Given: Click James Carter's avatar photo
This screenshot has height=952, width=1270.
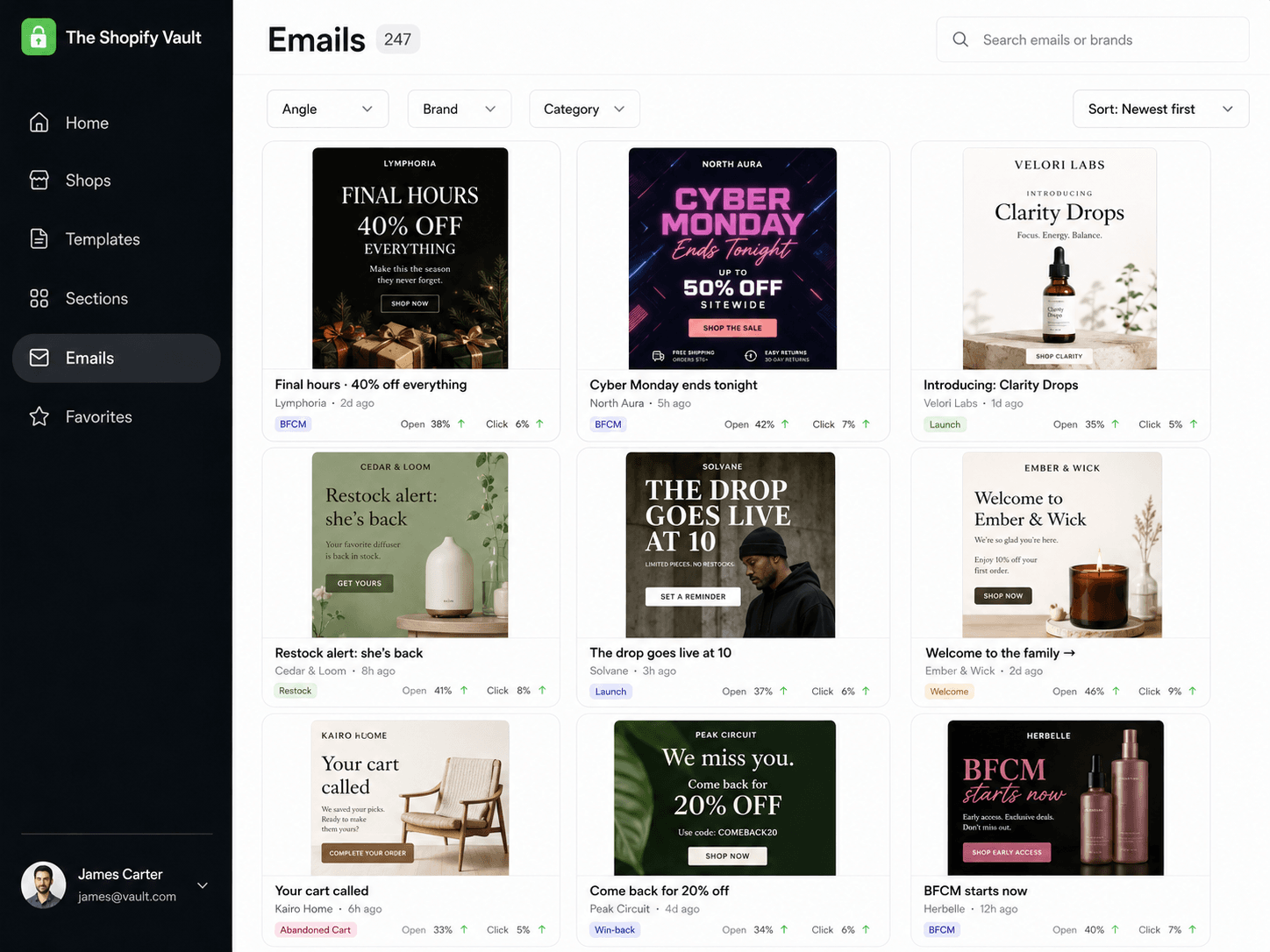Looking at the screenshot, I should [x=44, y=885].
